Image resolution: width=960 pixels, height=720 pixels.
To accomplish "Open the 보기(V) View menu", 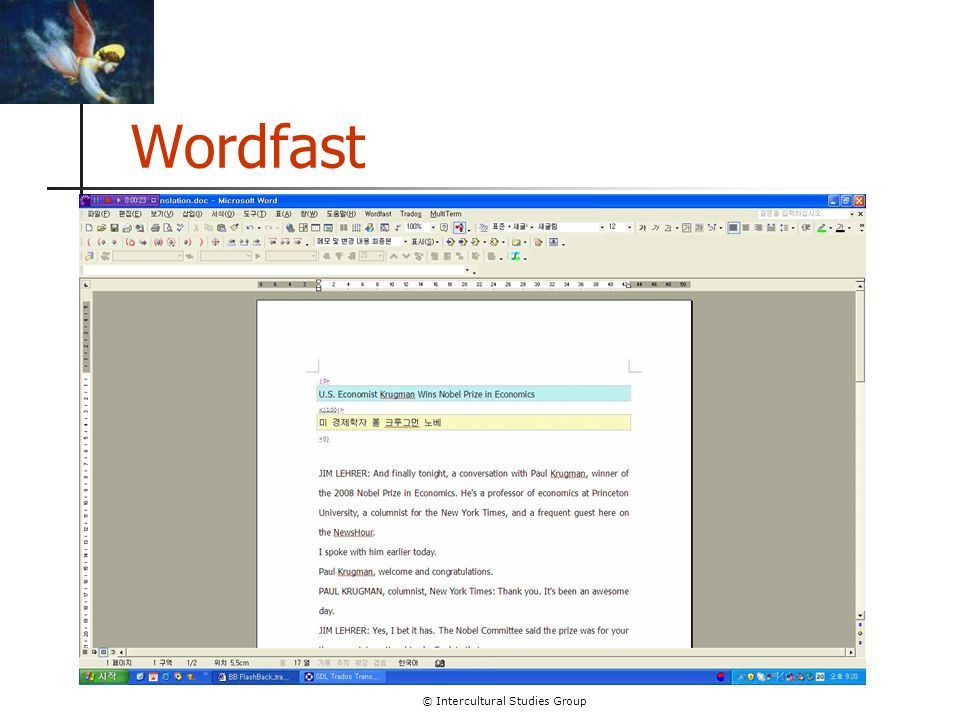I will (162, 214).
